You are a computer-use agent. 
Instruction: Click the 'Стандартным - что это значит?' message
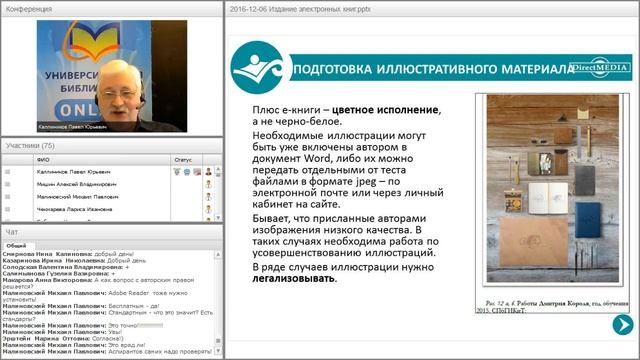tap(108, 316)
